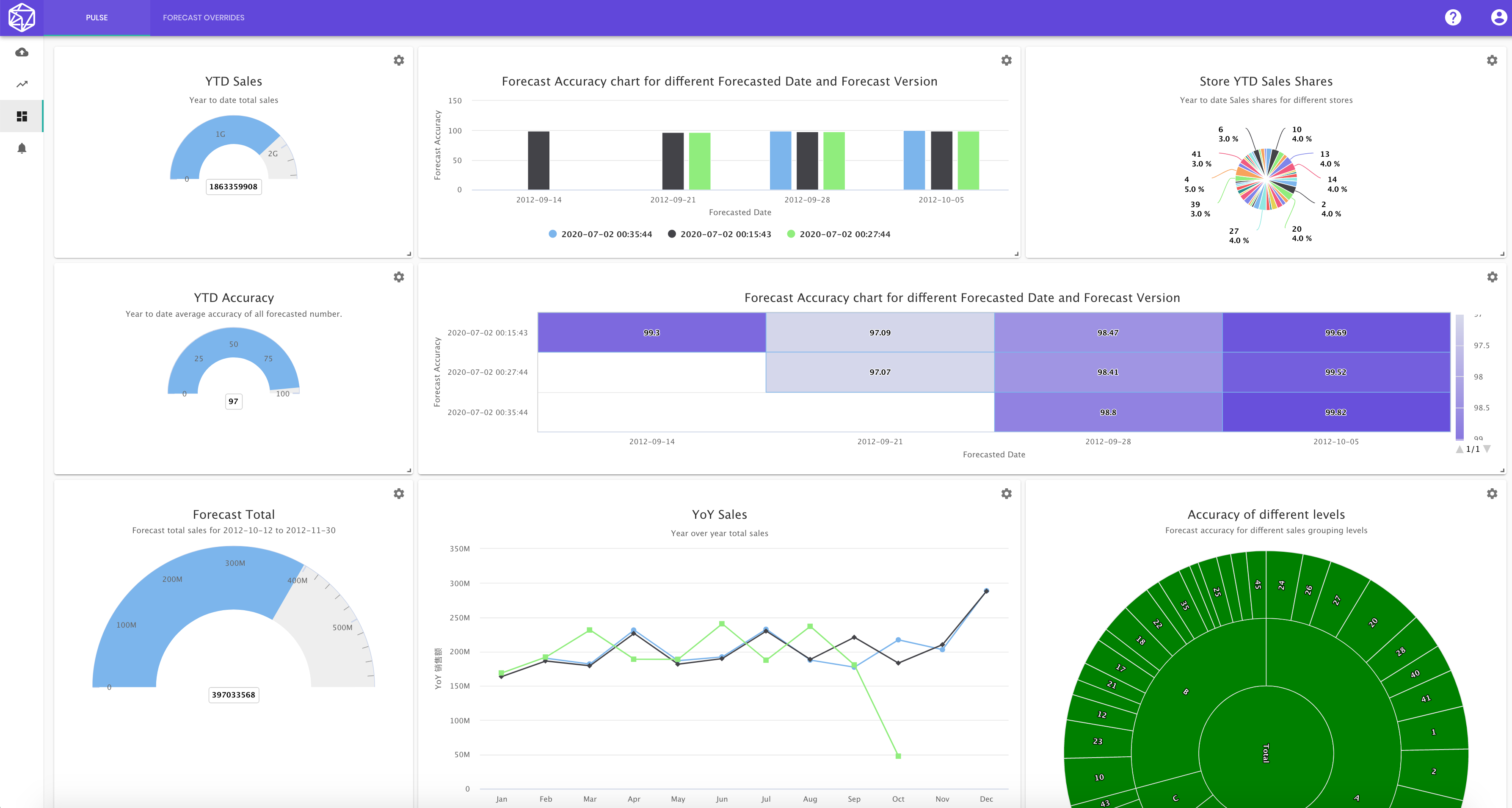Toggle legend series 2020-07-02 00:27:44
This screenshot has height=808, width=1512.
839,234
